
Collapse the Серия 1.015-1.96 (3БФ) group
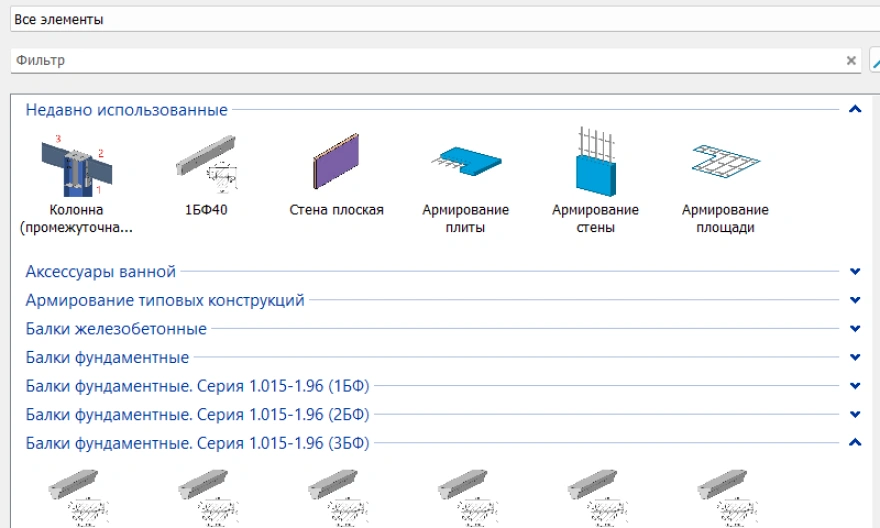coord(854,443)
